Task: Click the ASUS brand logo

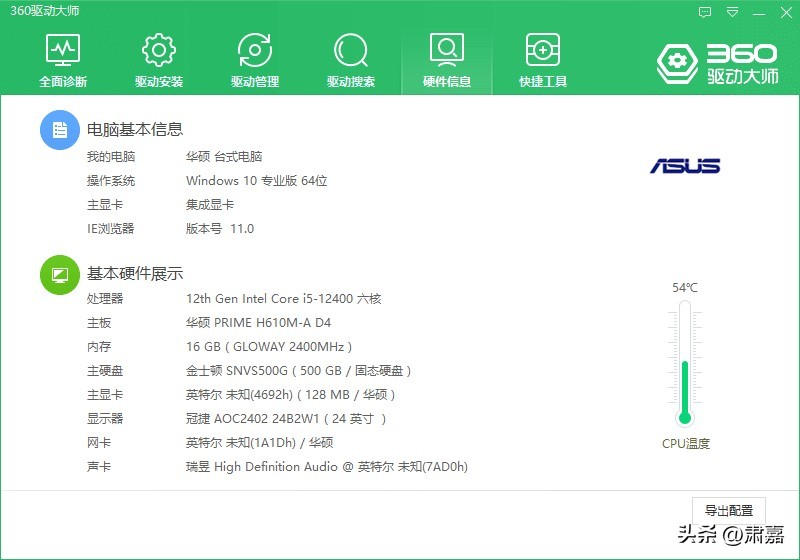Action: (x=685, y=166)
